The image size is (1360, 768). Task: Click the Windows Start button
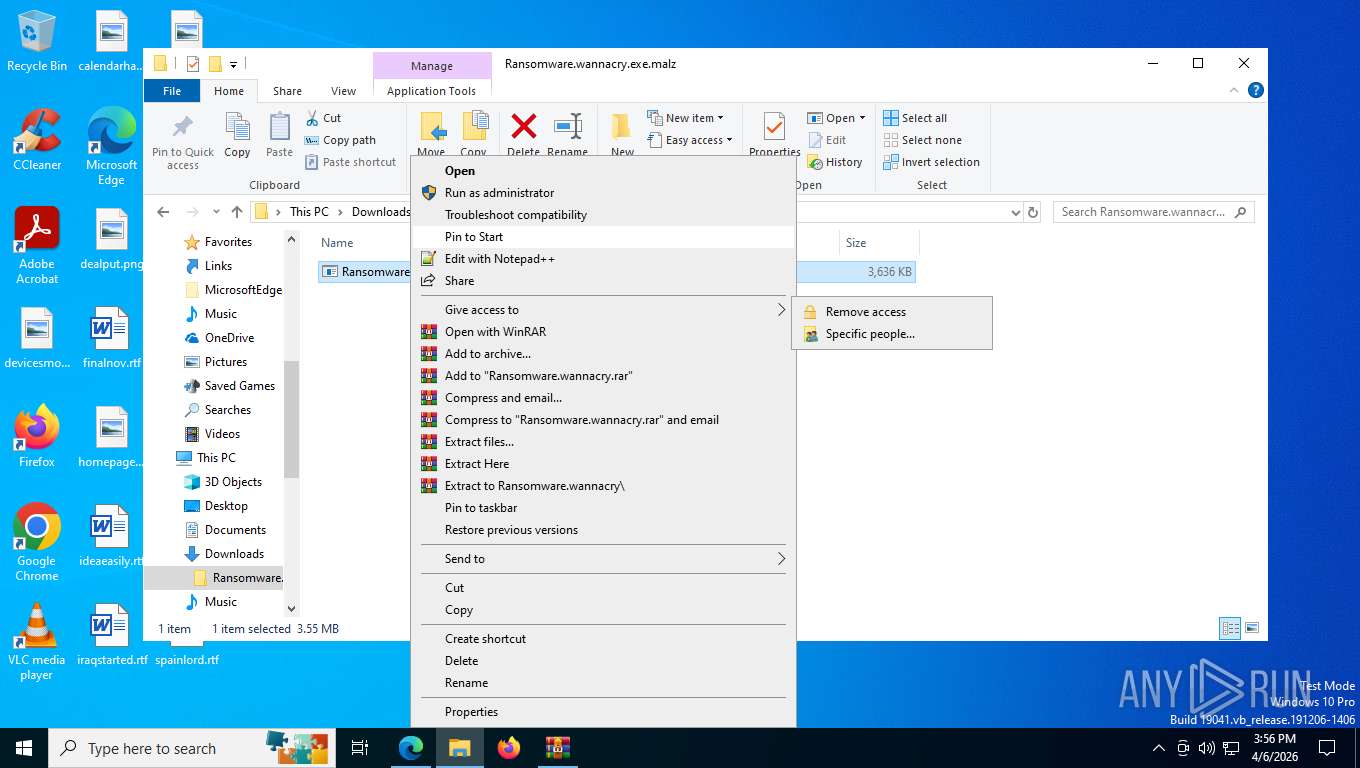pos(24,748)
